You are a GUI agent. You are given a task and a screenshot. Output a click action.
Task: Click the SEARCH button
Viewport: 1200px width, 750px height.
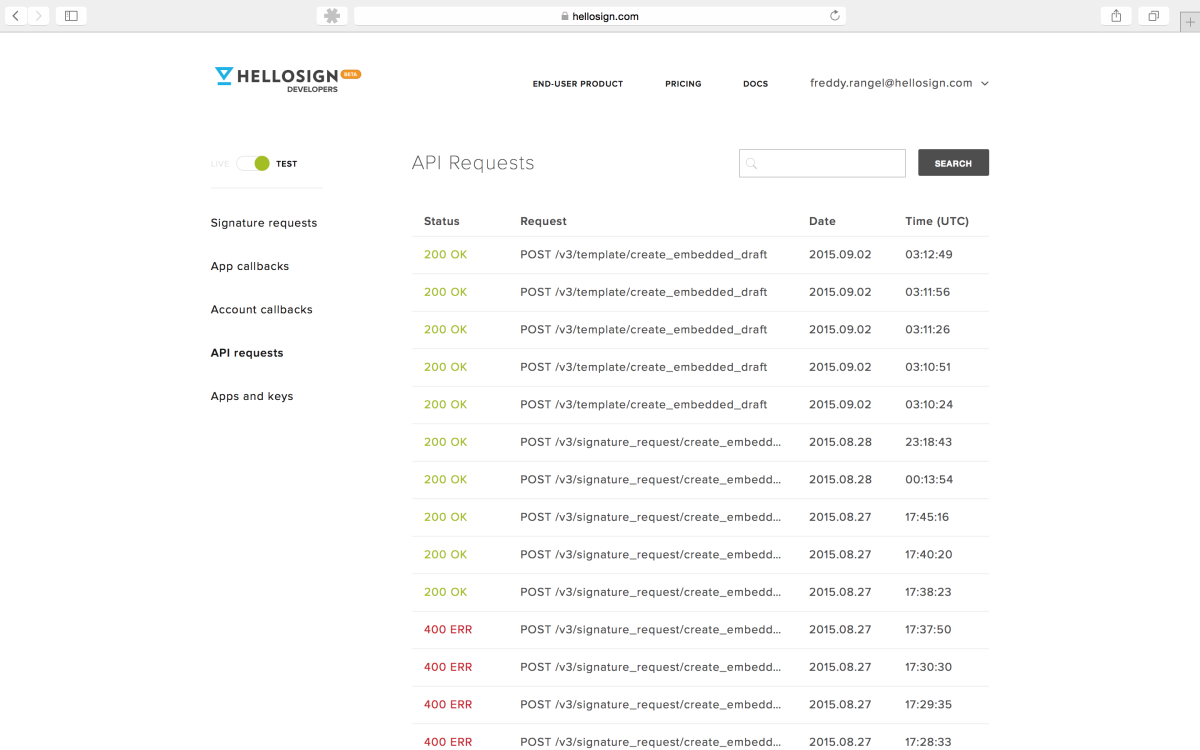[x=952, y=162]
